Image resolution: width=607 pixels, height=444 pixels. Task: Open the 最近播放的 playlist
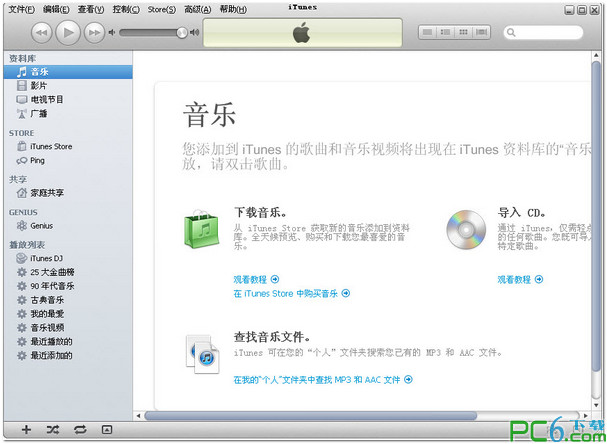point(68,342)
